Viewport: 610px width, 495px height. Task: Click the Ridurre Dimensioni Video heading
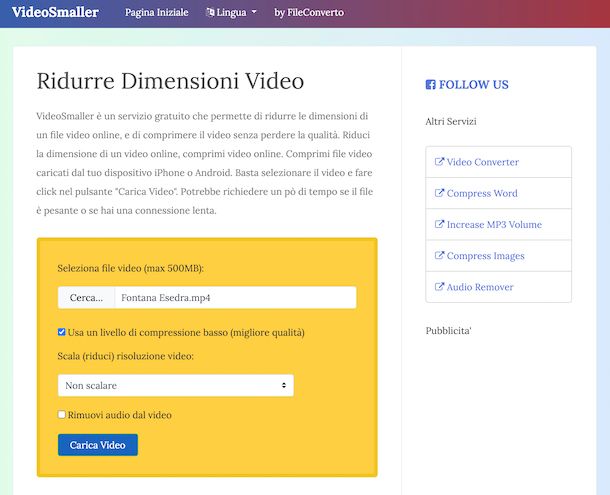(170, 81)
